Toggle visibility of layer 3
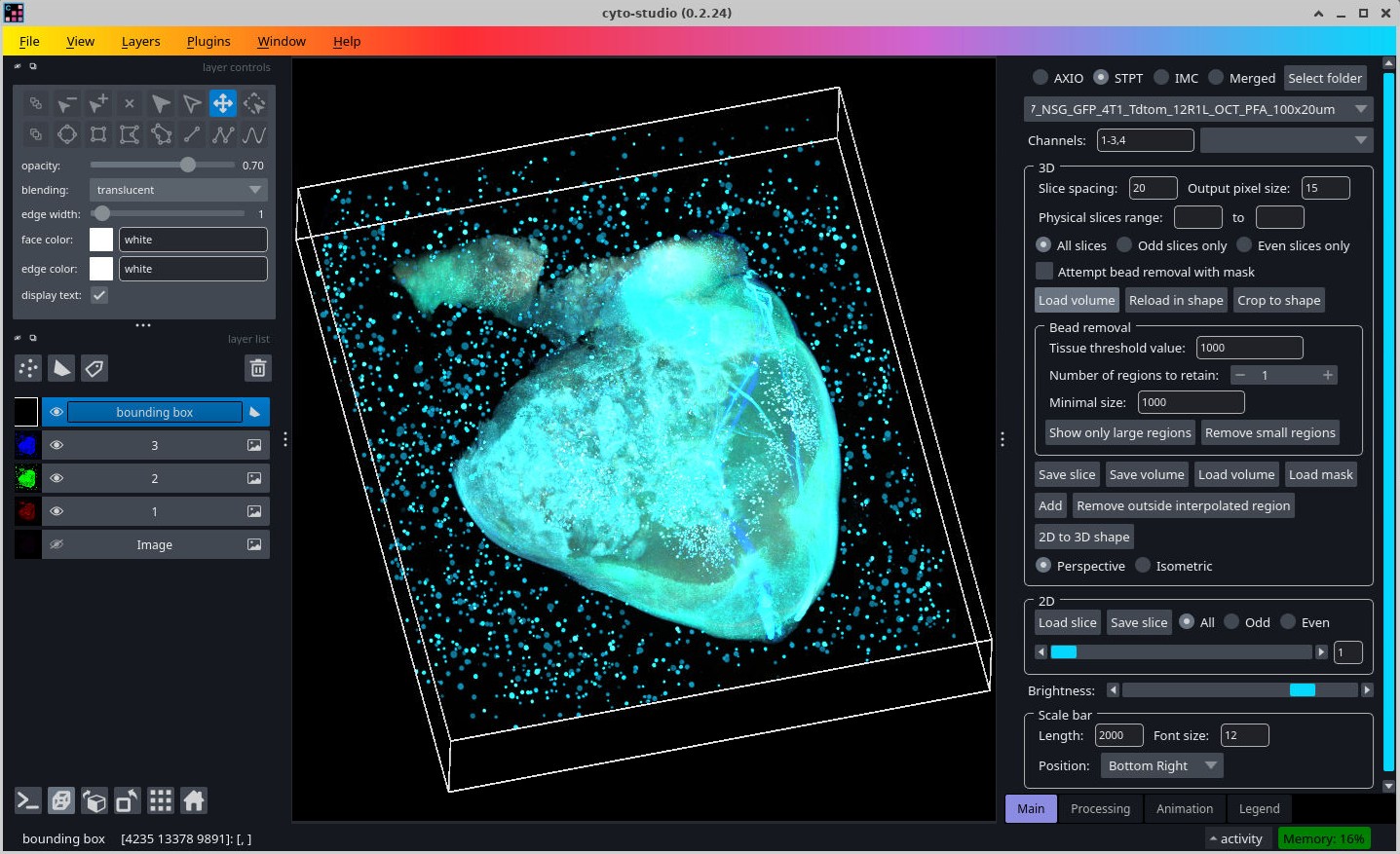Viewport: 1400px width, 854px height. (x=57, y=446)
